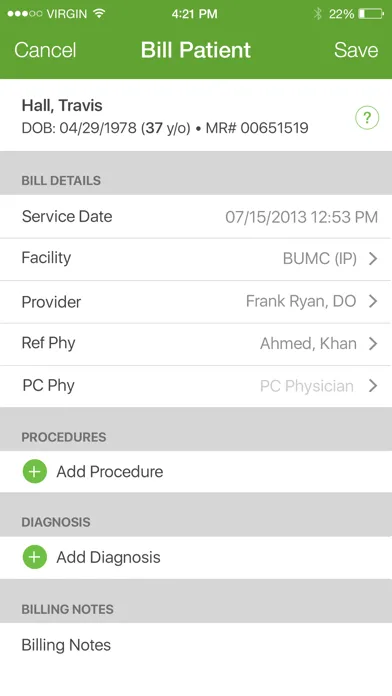Select the Add Procedure label
This screenshot has width=392, height=696.
click(x=110, y=471)
